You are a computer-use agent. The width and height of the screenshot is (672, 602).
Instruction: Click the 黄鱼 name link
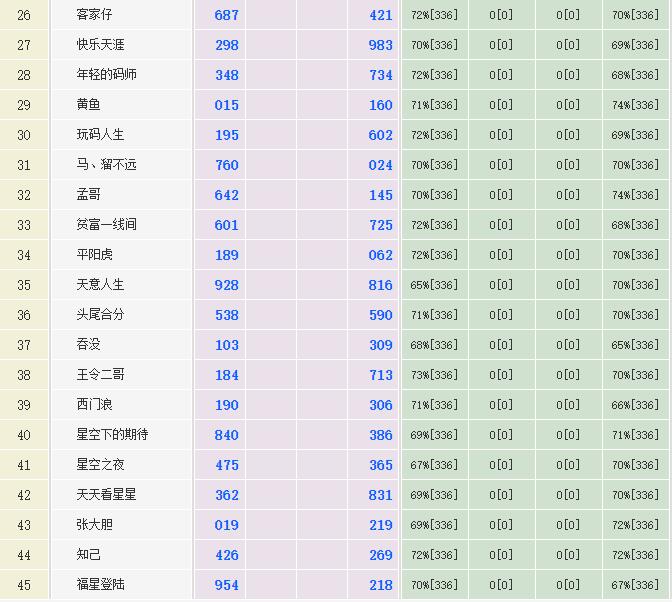coord(89,105)
